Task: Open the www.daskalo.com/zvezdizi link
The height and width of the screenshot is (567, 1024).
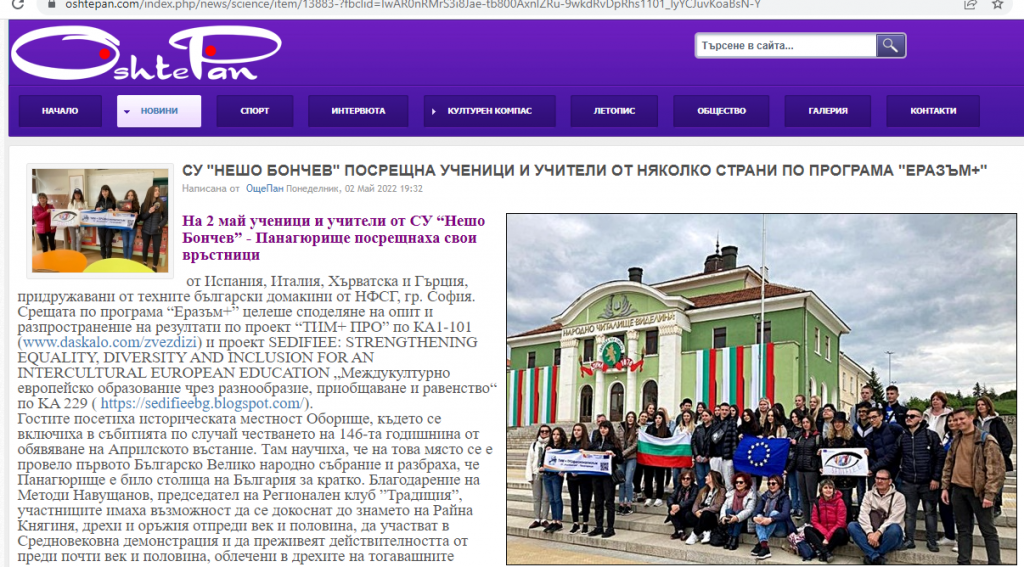Action: 110,342
